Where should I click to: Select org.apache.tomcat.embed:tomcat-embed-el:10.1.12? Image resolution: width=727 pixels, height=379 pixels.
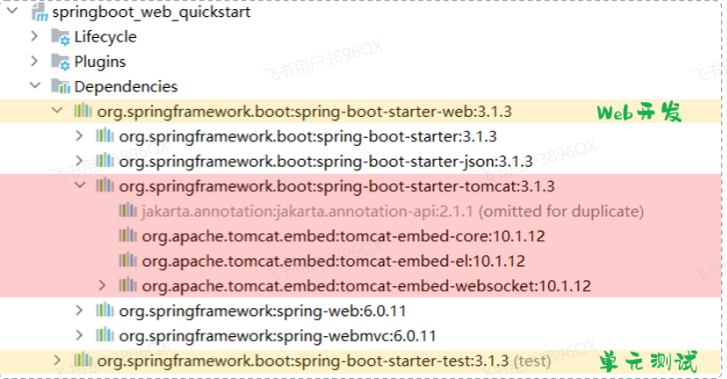[333, 261]
